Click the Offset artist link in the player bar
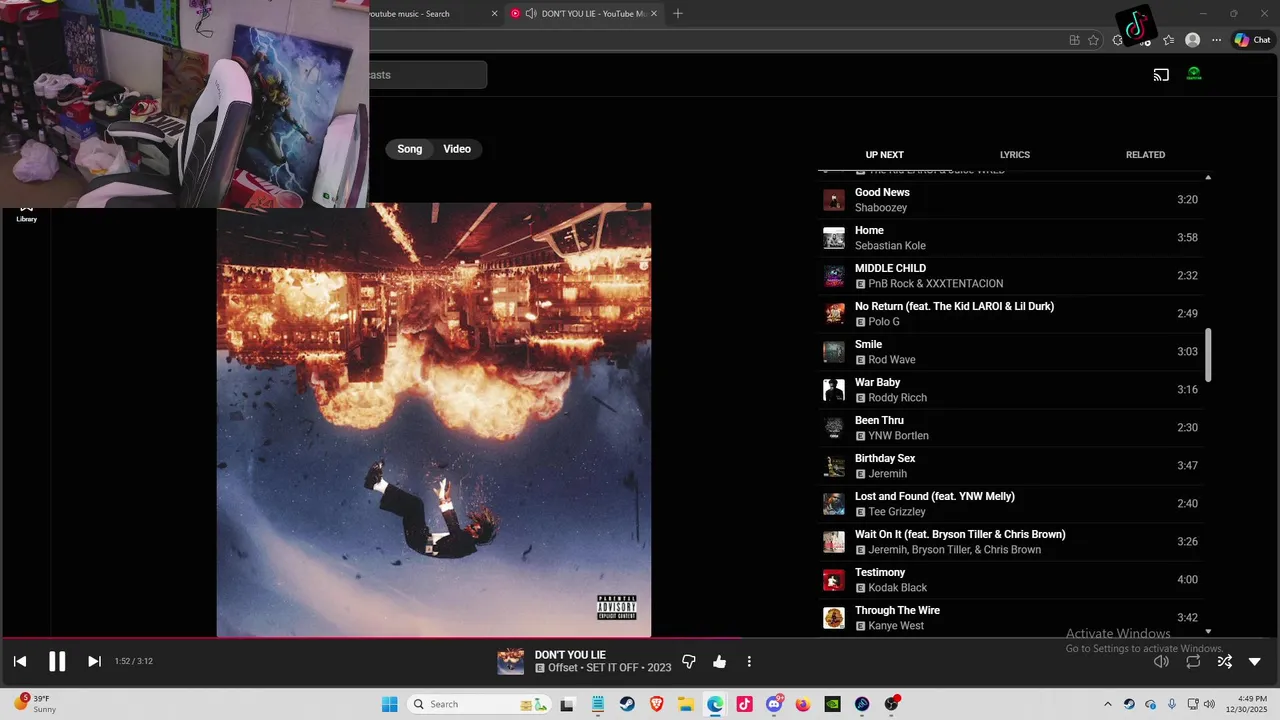Image resolution: width=1280 pixels, height=720 pixels. (563, 668)
